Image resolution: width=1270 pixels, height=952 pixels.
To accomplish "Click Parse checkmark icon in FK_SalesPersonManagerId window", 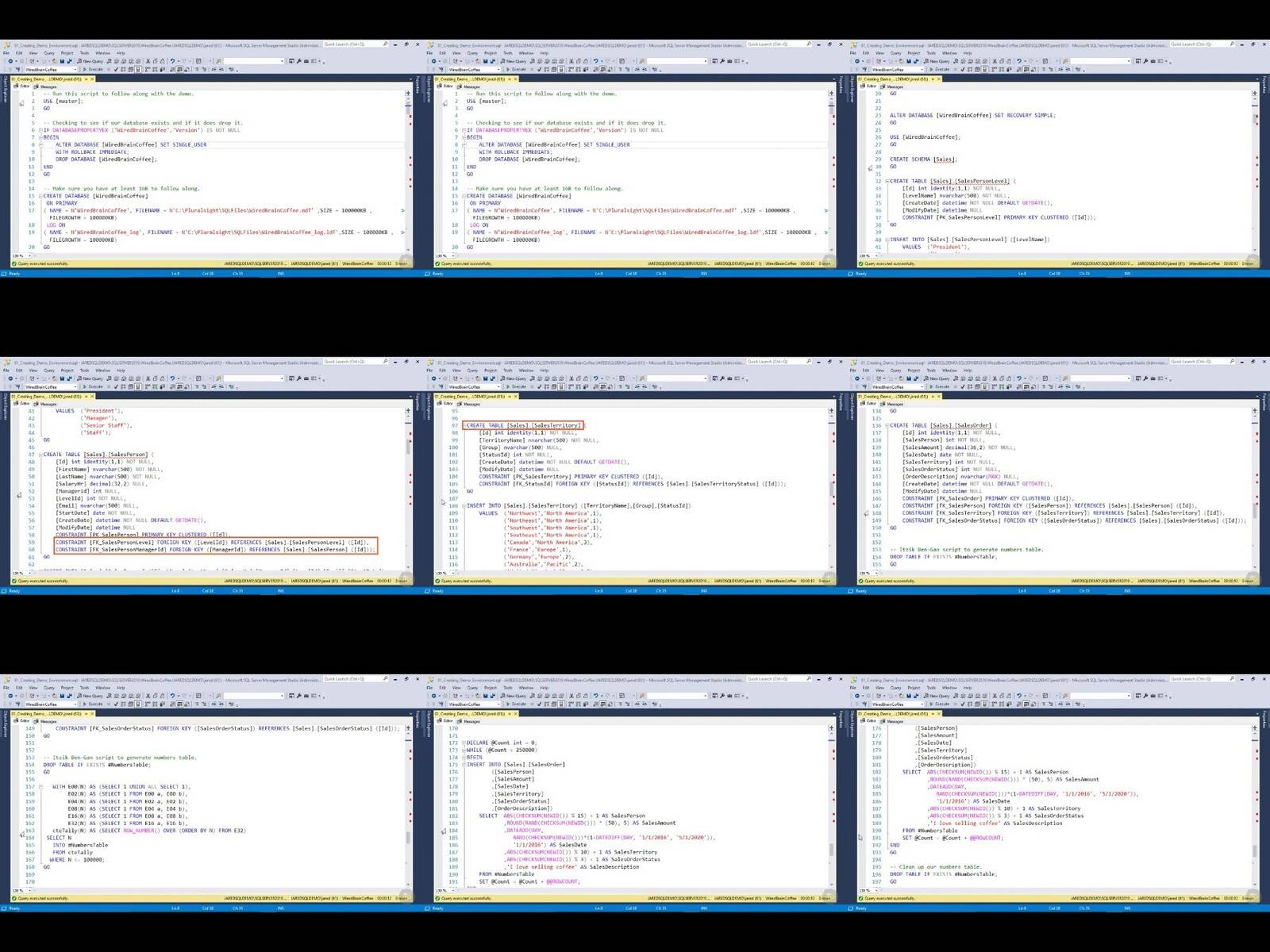I will click(116, 386).
